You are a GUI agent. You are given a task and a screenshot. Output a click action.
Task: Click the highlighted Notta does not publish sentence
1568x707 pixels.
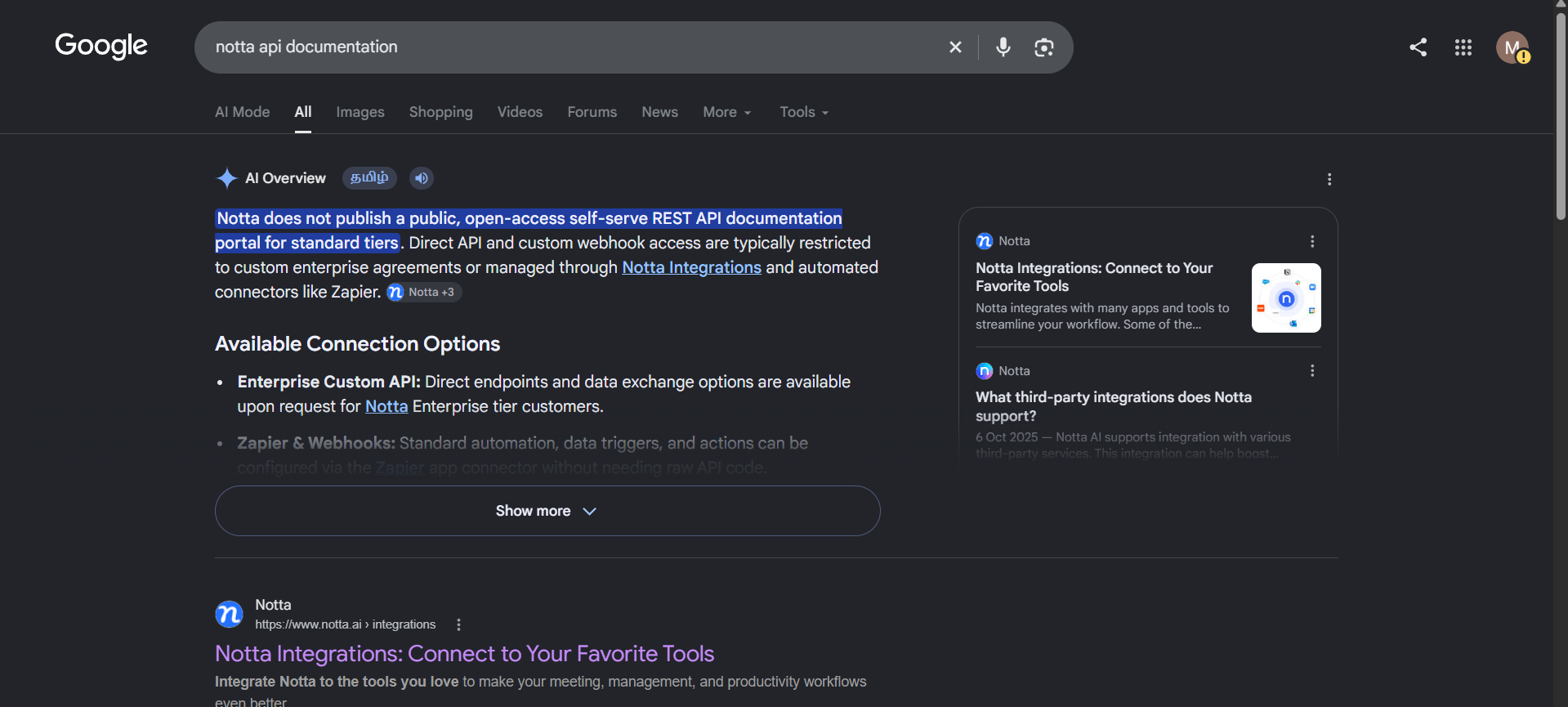(529, 230)
